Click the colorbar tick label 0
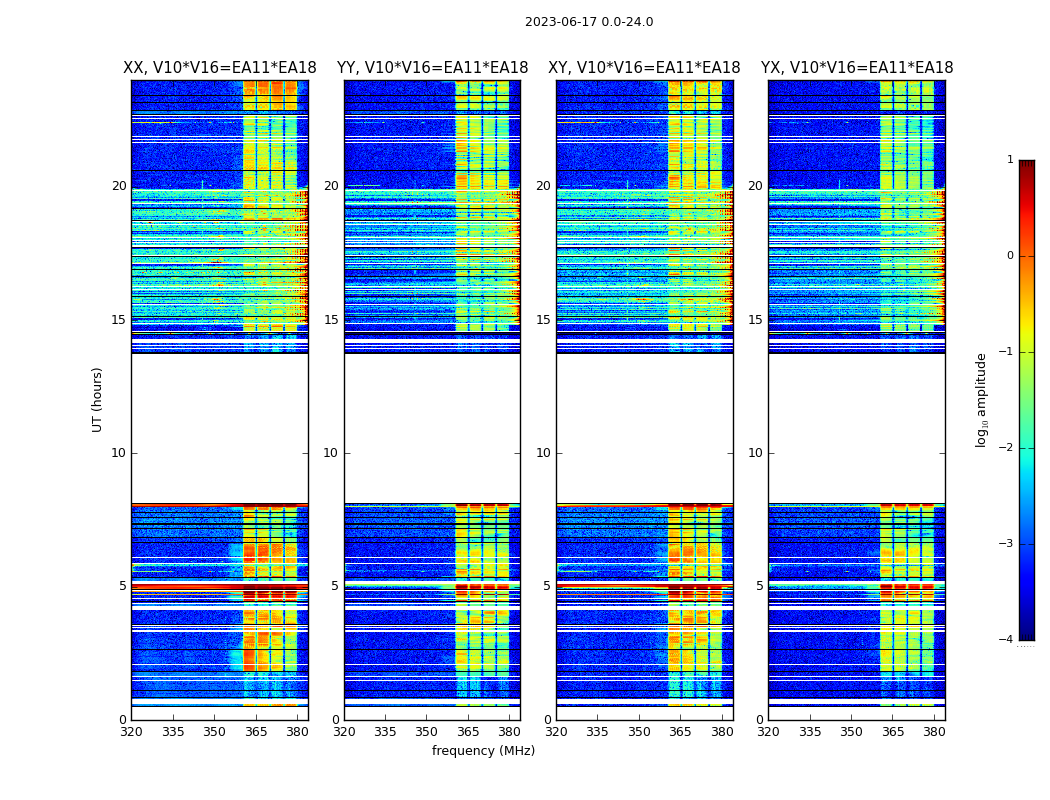 click(1009, 256)
